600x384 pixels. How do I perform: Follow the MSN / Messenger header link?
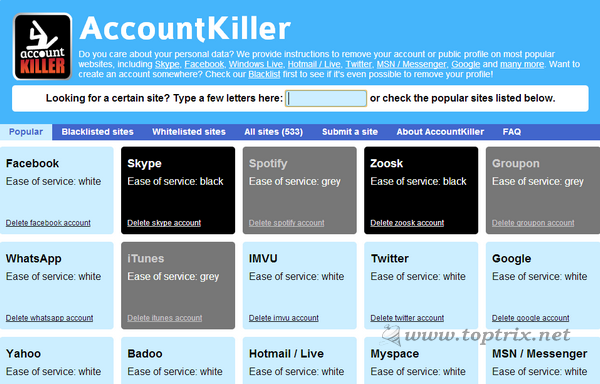click(411, 64)
